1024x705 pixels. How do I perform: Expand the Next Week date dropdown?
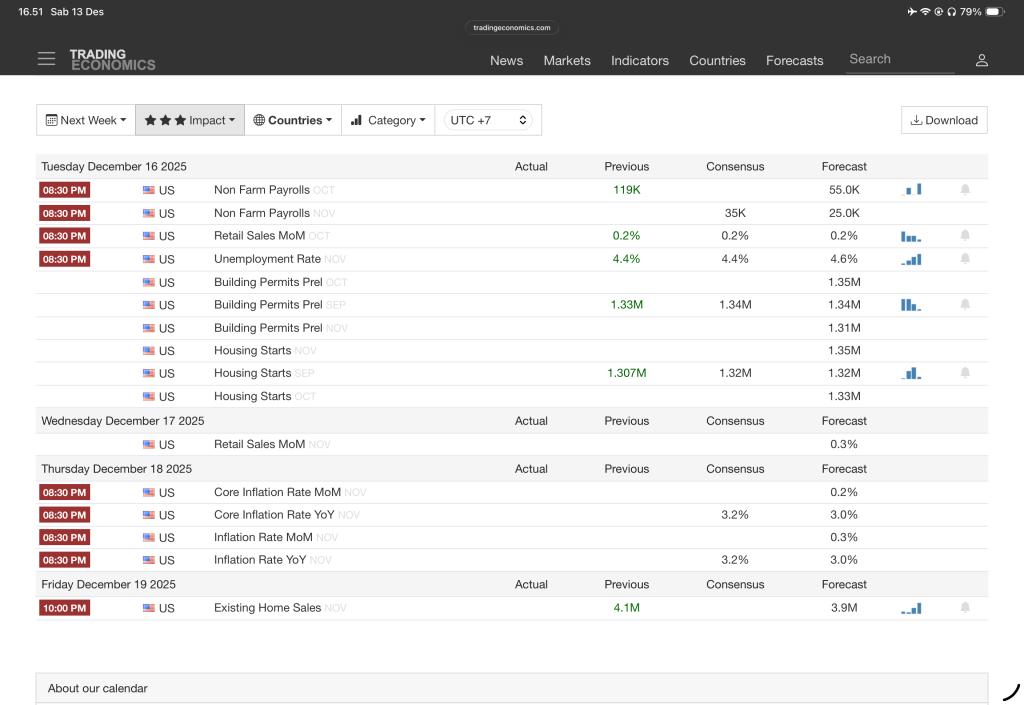(x=86, y=120)
